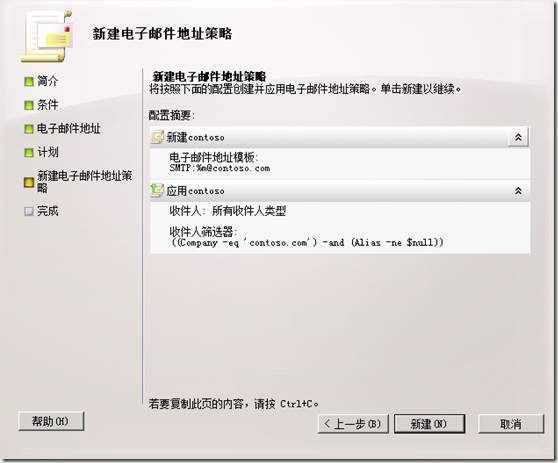Click the green 条件 step indicator

(29, 105)
